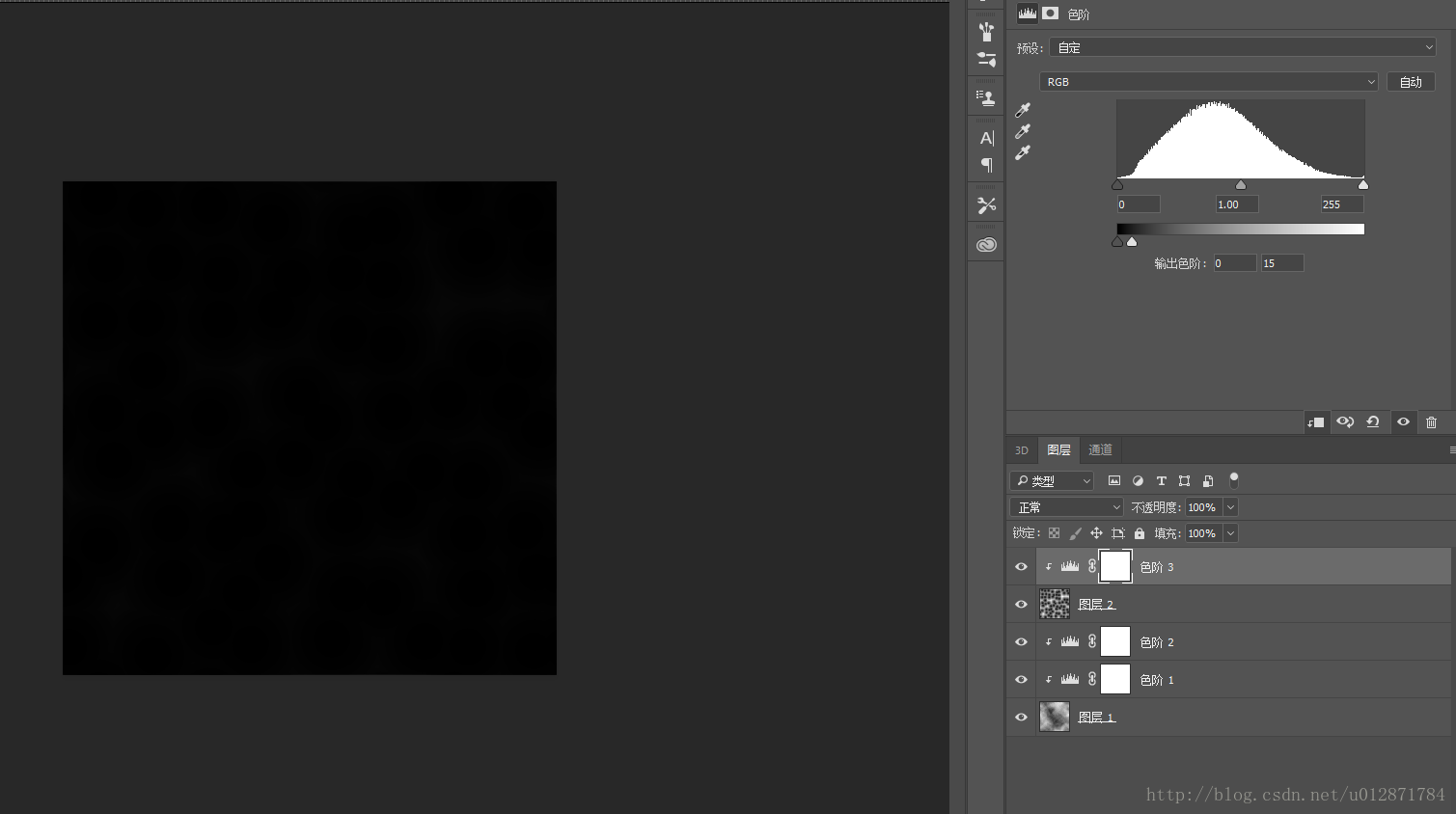
Task: Click the lock all padlock icon
Action: (1140, 533)
